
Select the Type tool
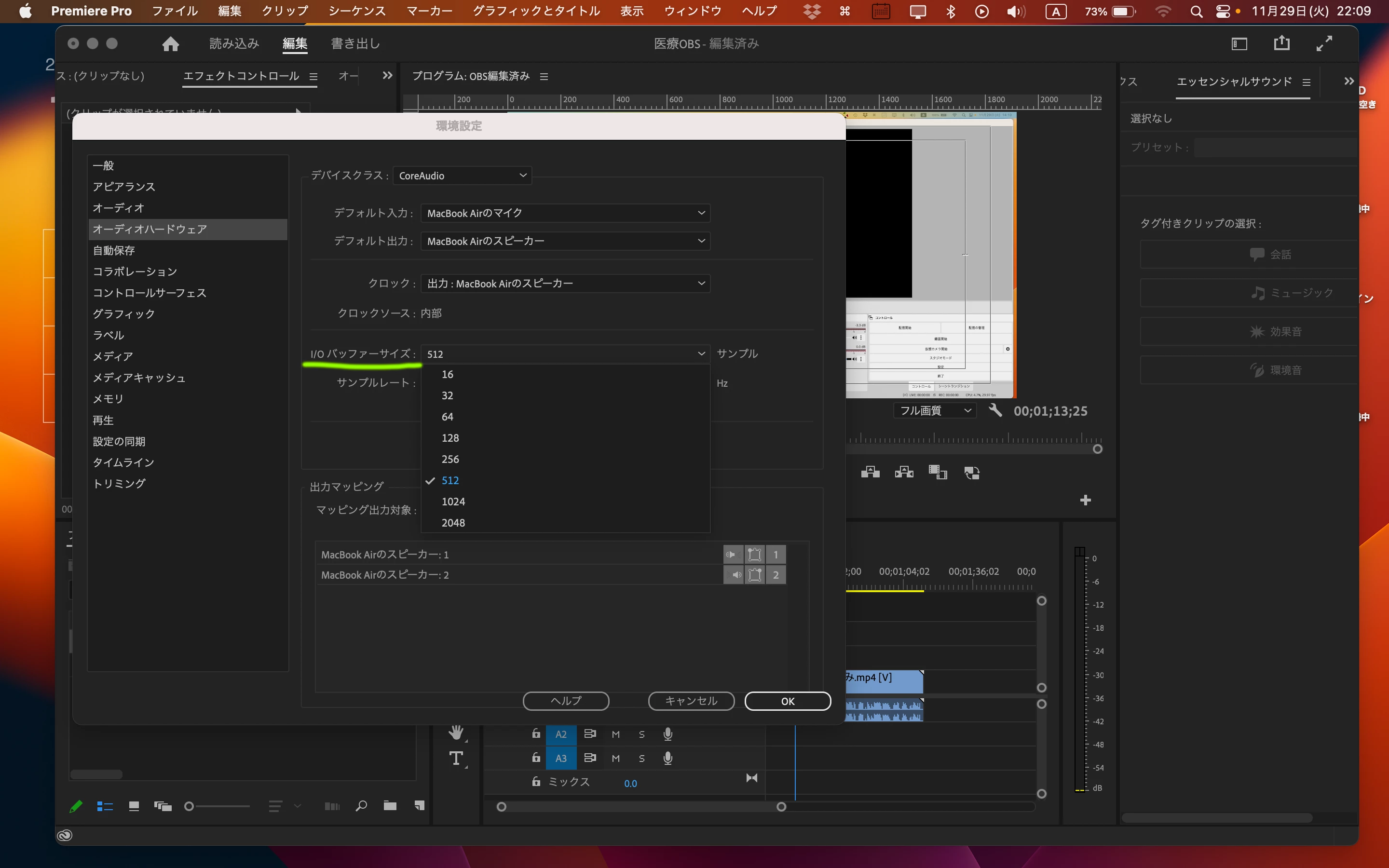coord(456,759)
